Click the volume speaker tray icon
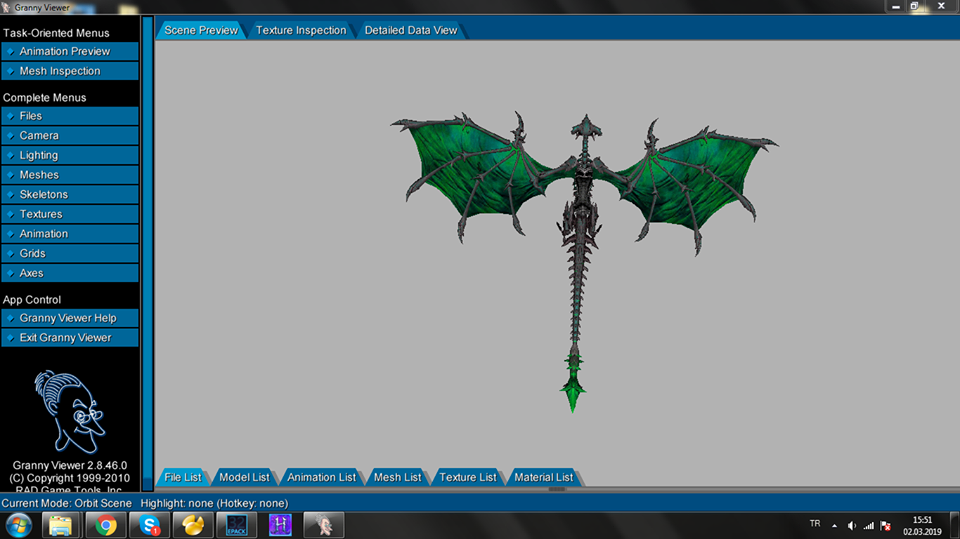Viewport: 960px width, 539px height. [x=851, y=526]
